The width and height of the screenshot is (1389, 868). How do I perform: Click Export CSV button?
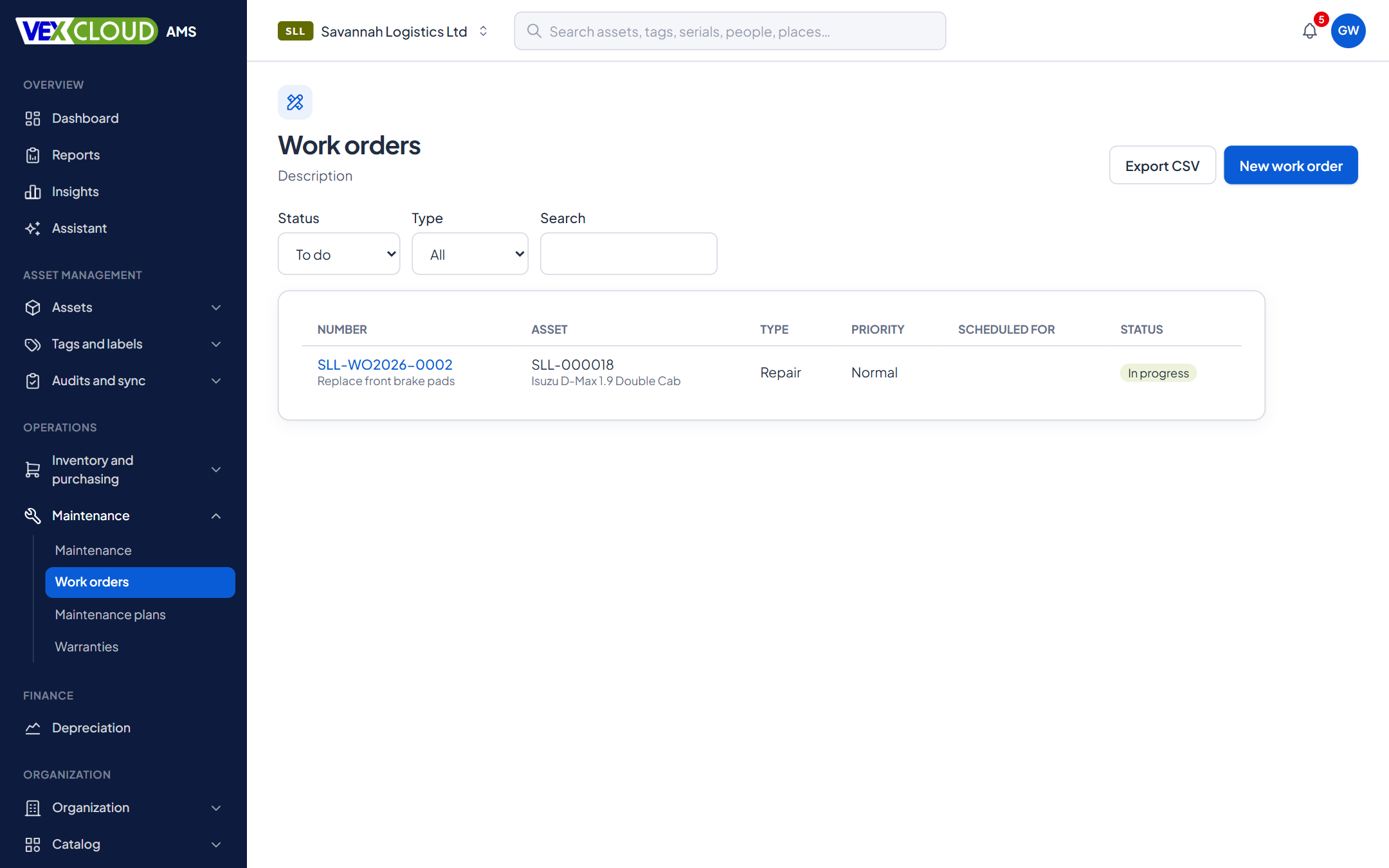click(x=1162, y=165)
